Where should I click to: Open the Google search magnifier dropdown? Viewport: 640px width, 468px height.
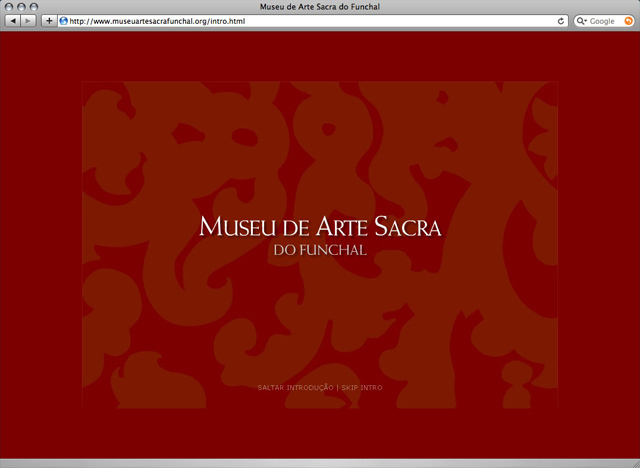coord(581,21)
